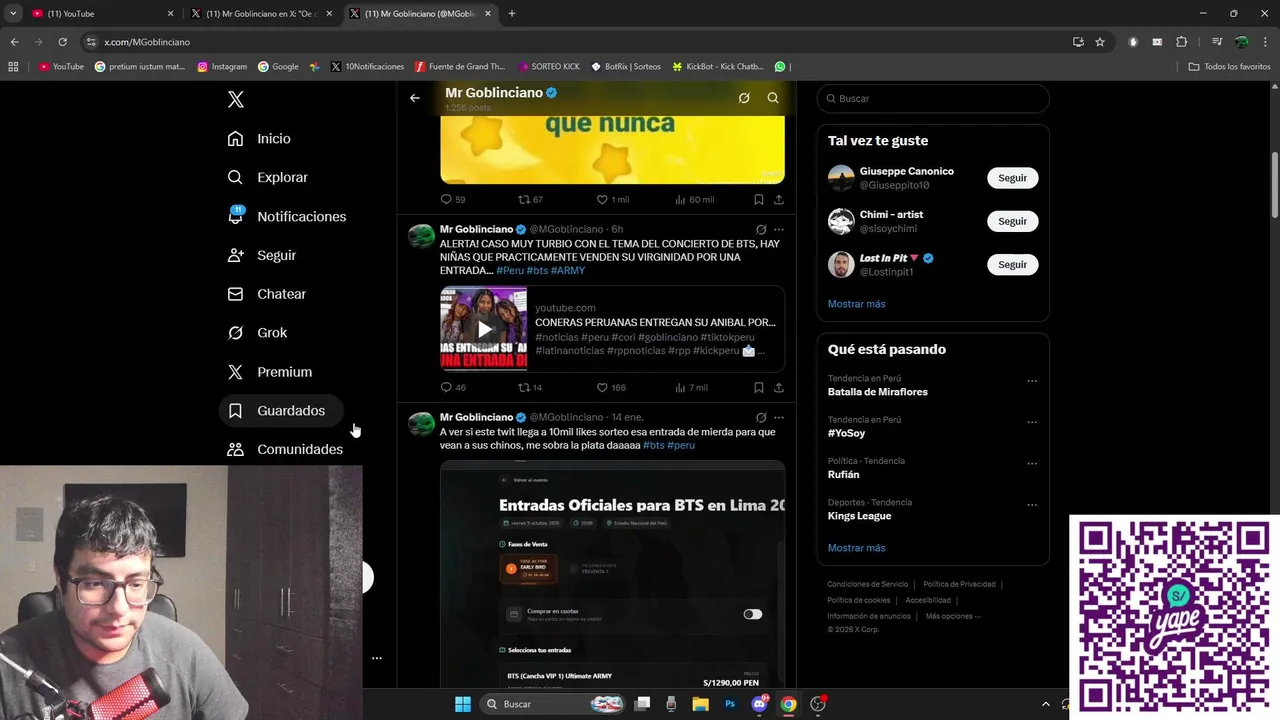Open Discord from Windows taskbar
Image resolution: width=1280 pixels, height=720 pixels.
(x=759, y=704)
